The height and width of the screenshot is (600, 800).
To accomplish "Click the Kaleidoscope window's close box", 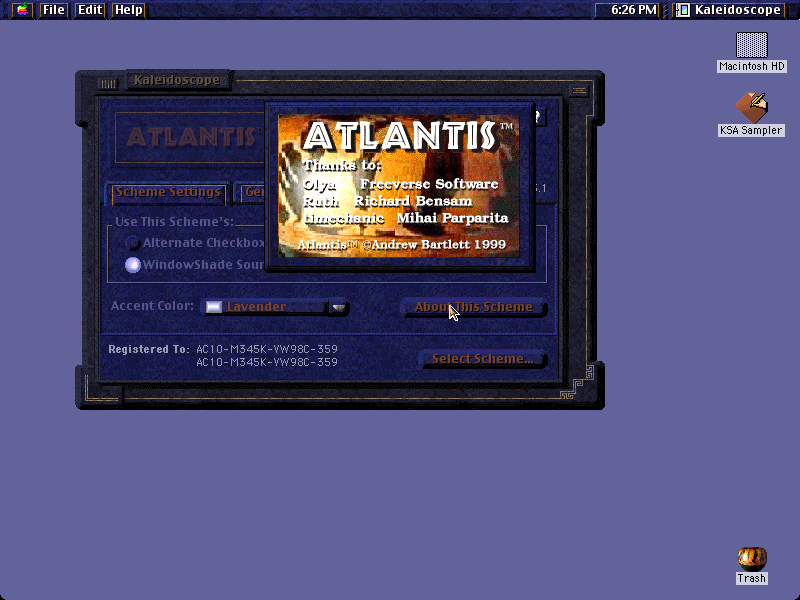I will click(x=108, y=84).
